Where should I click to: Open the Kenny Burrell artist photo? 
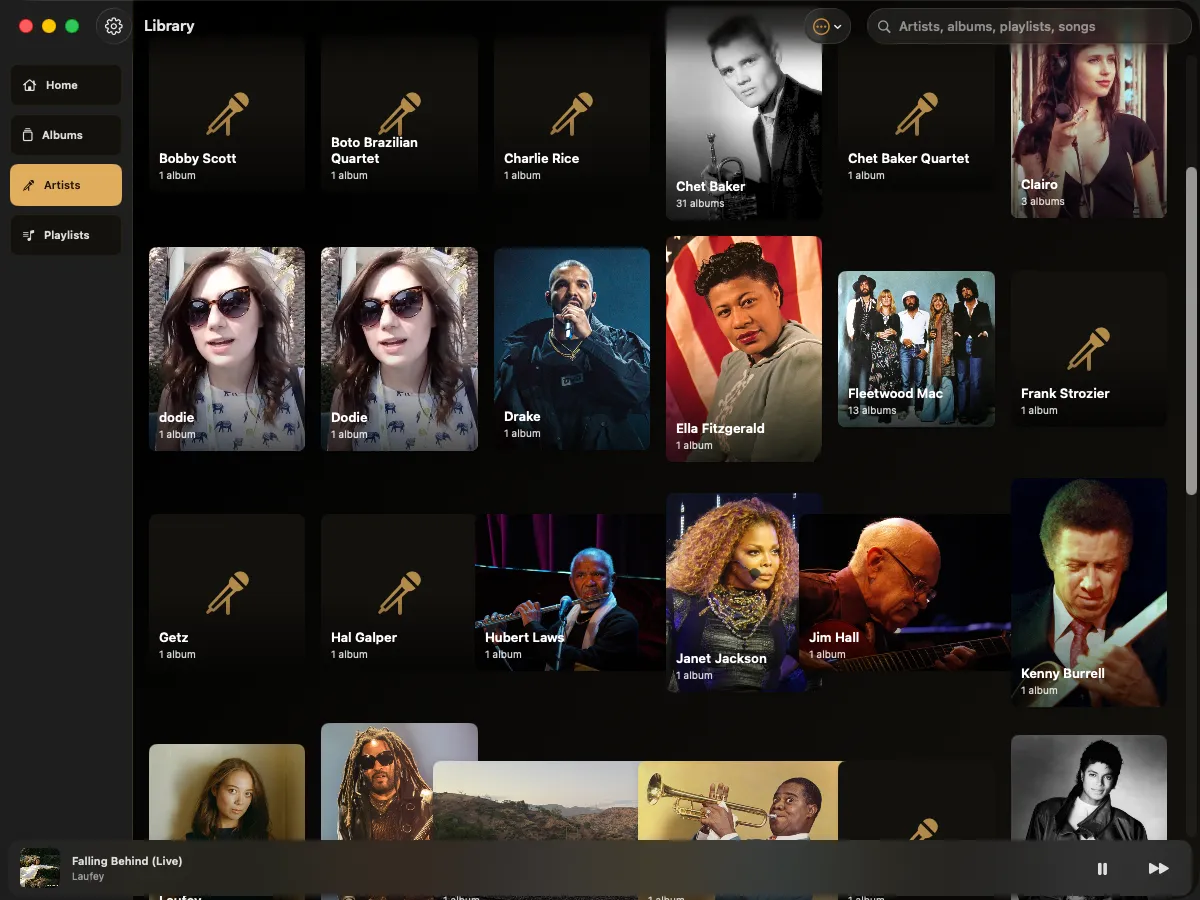(1088, 592)
